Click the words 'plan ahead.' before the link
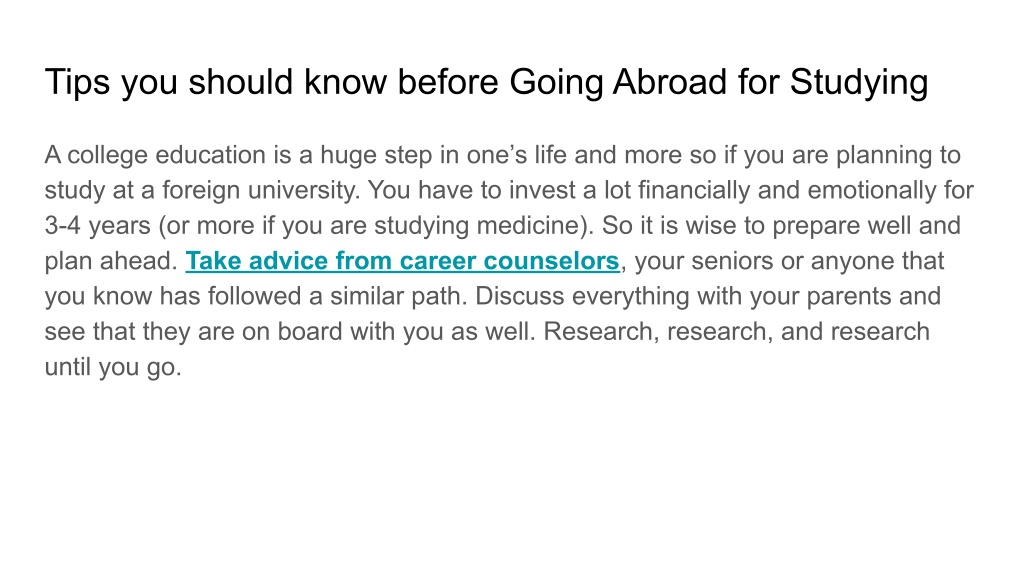Image resolution: width=1024 pixels, height=576 pixels. point(111,261)
